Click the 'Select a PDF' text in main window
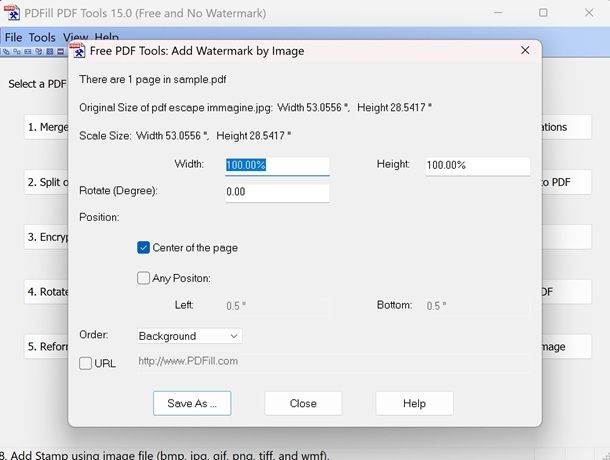The image size is (610, 460). pos(38,84)
